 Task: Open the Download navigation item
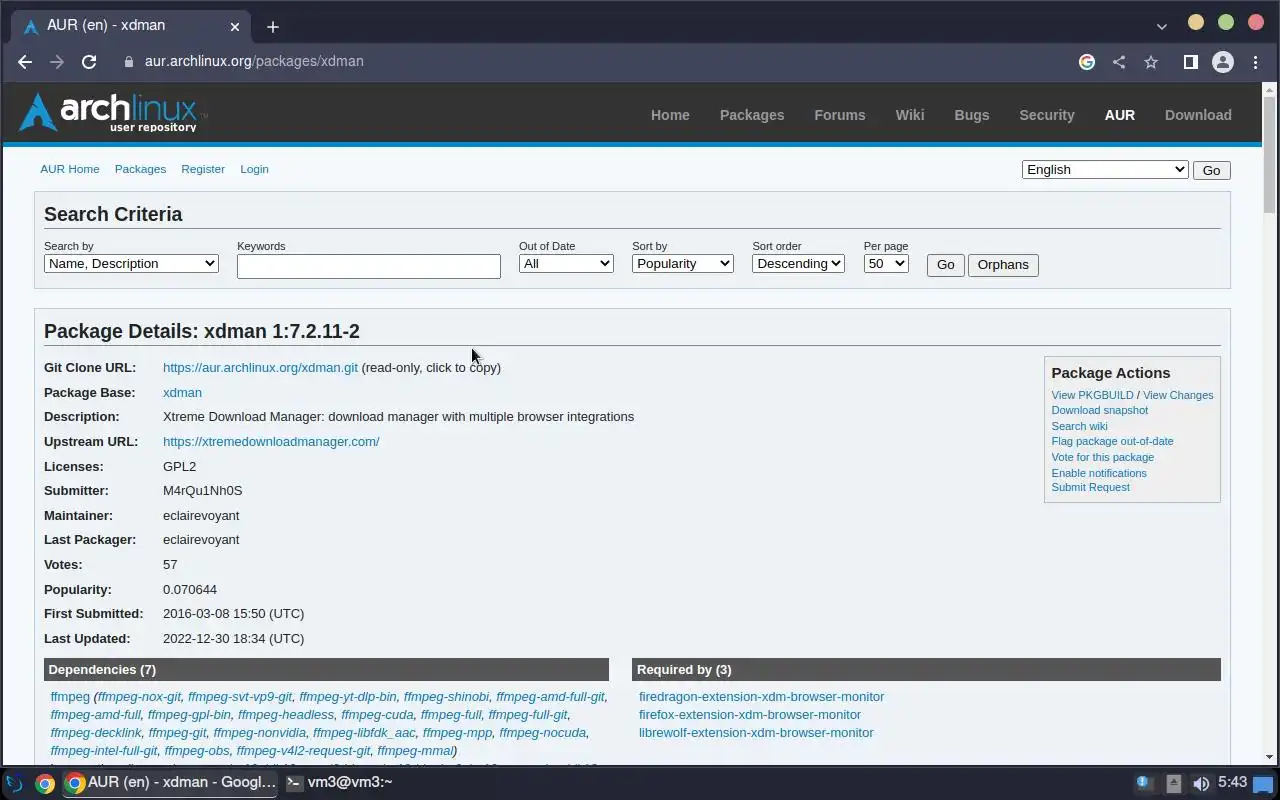point(1198,115)
